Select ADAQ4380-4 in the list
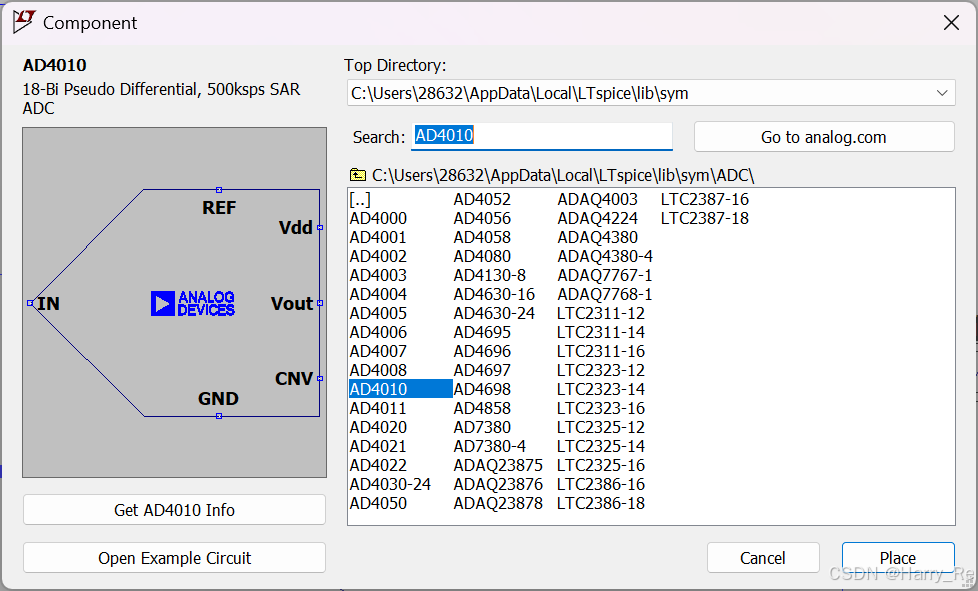This screenshot has height=591, width=978. (605, 256)
